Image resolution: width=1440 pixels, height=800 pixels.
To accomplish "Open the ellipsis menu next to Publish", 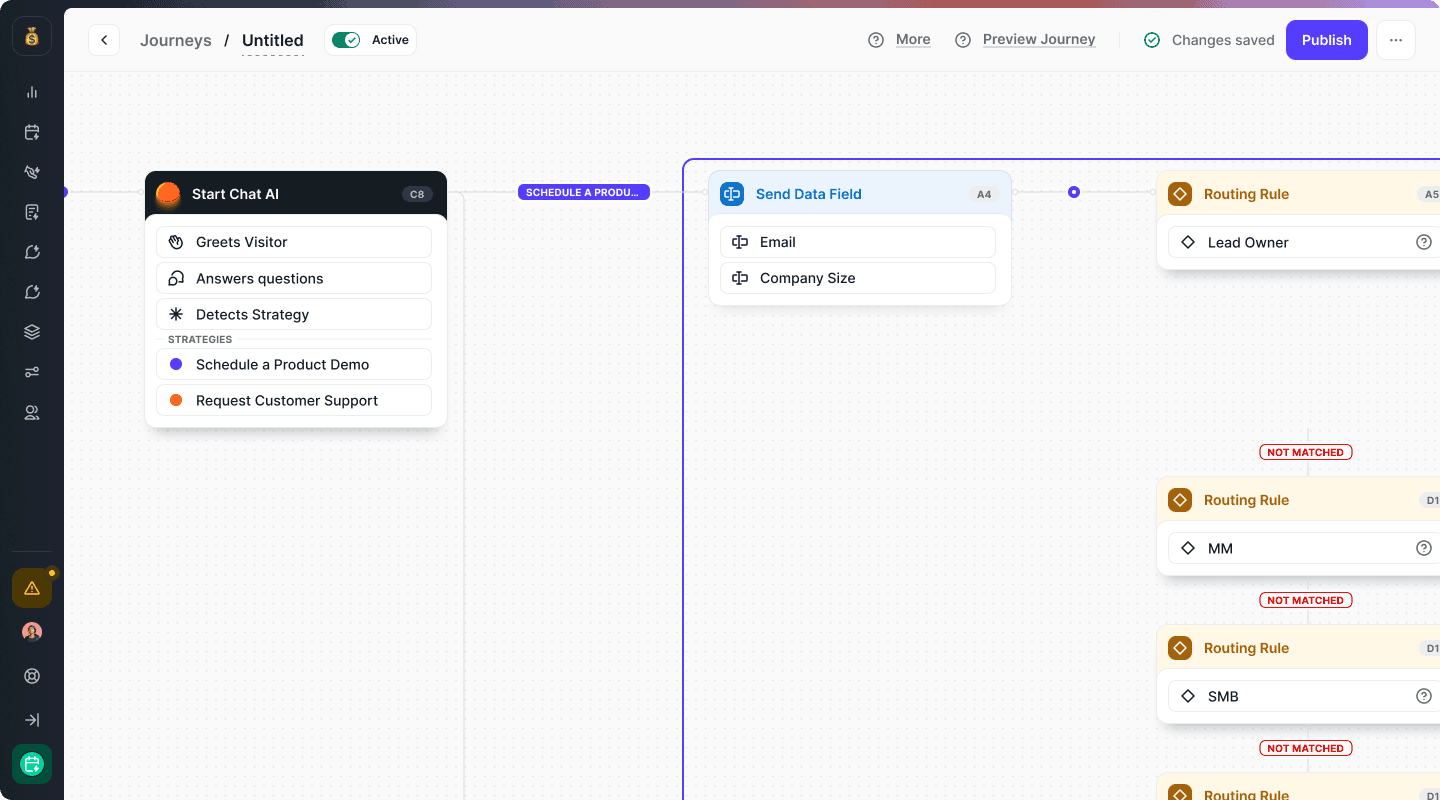I will pyautogui.click(x=1395, y=40).
